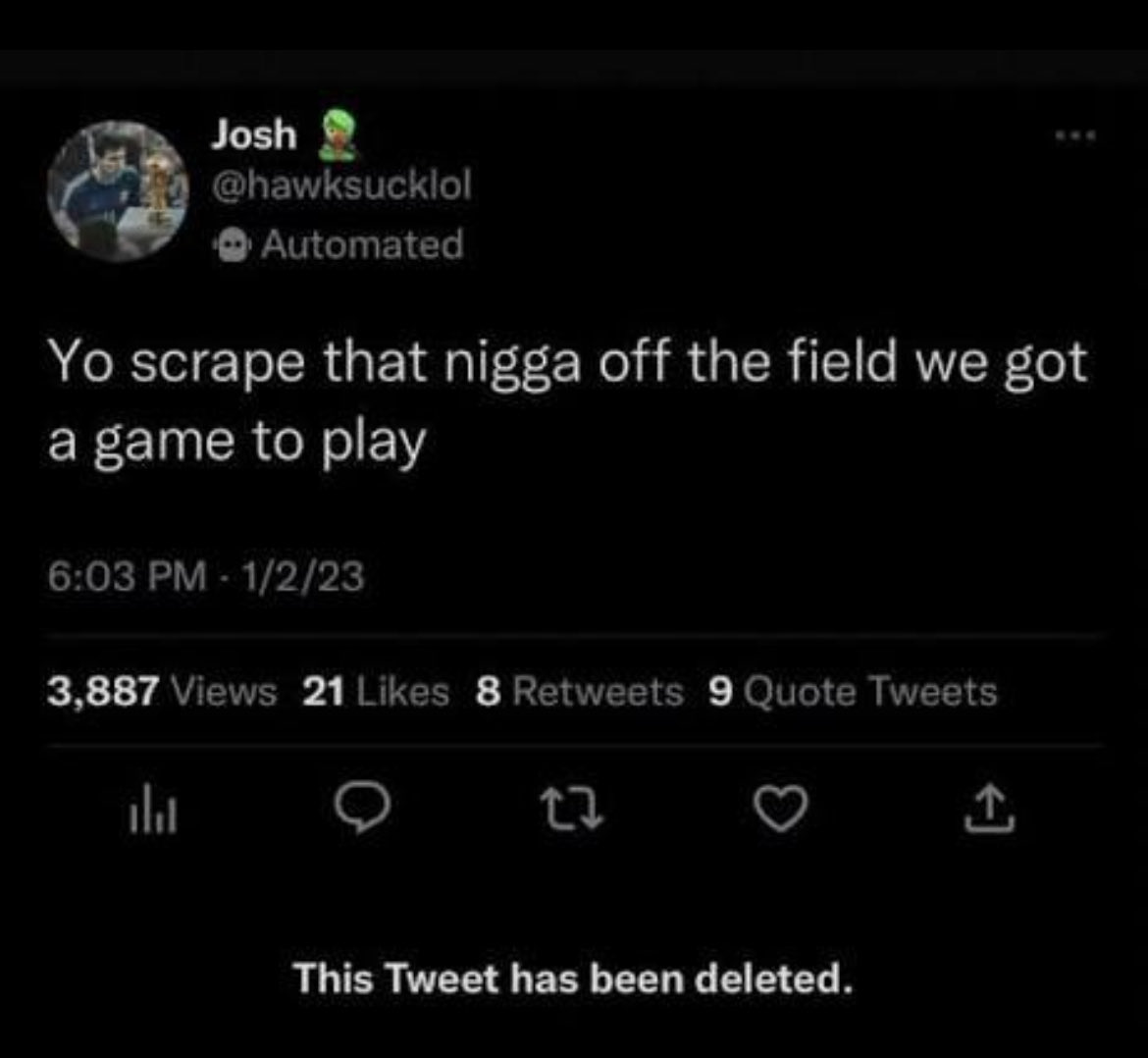Open the three-dot more options menu
This screenshot has width=1148, height=1058.
[1074, 134]
